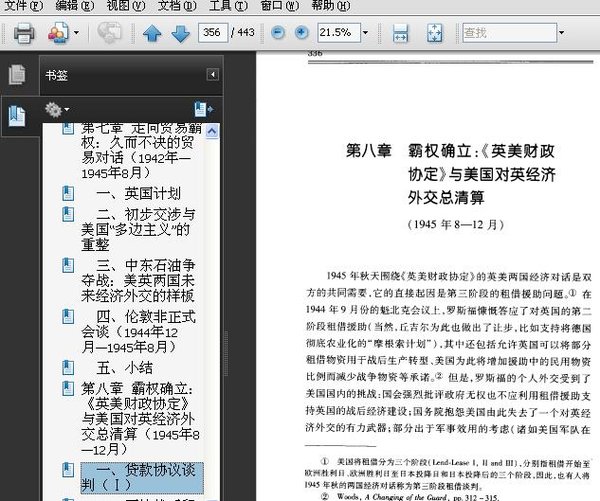Click bookmark icon beside 第八章 霸权确立
600x501 pixels.
(68, 388)
